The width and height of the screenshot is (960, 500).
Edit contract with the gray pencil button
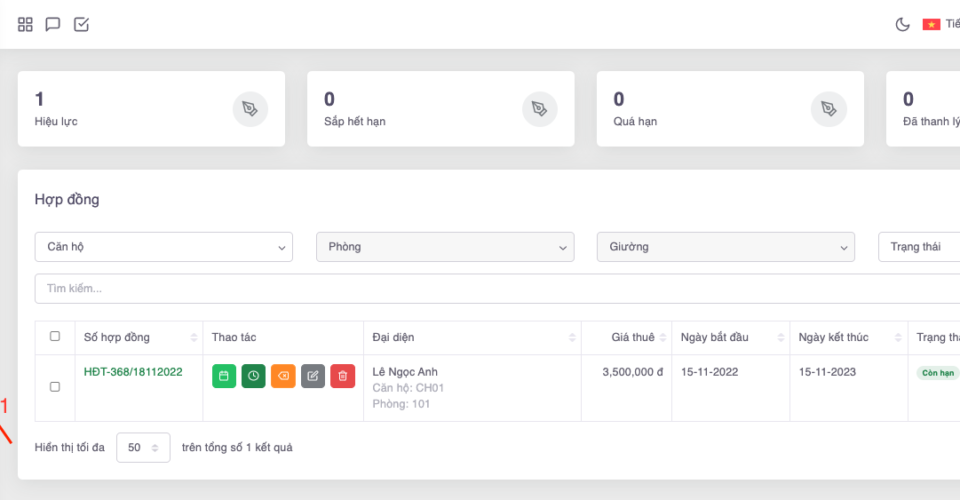coord(313,376)
